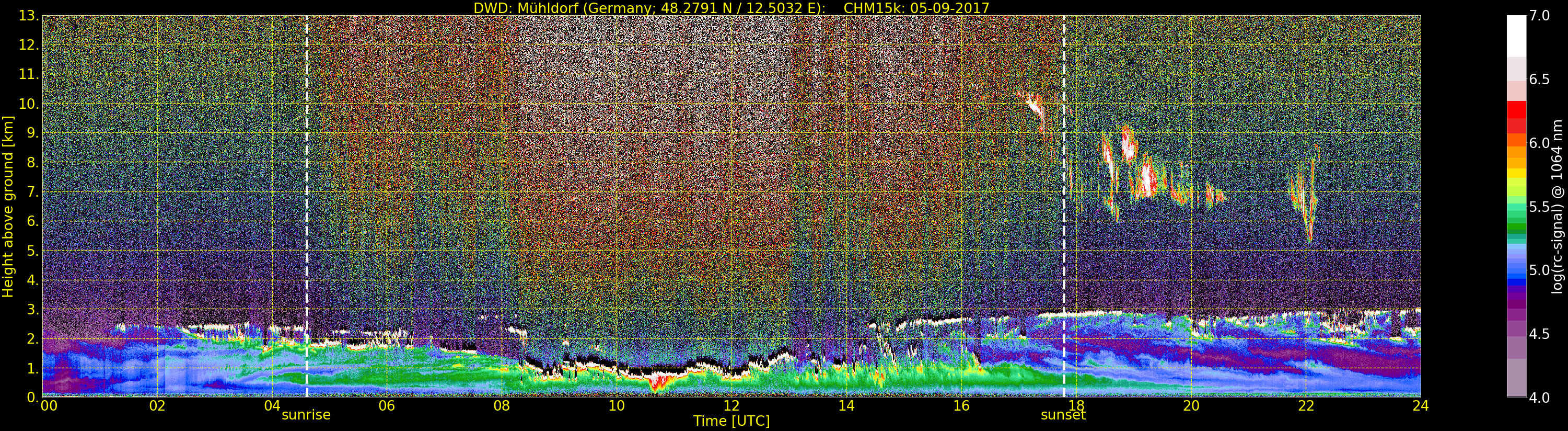Click the 'Height above ground [km]' axis label

(8, 207)
